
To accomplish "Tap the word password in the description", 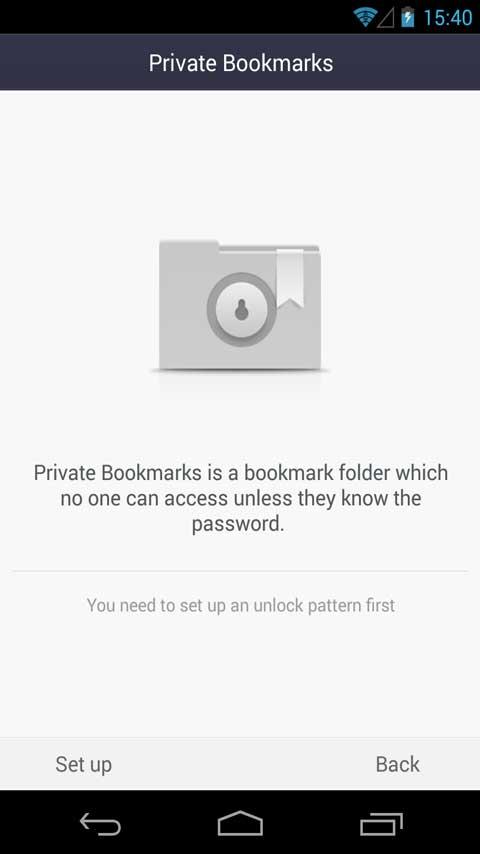I will [237, 524].
